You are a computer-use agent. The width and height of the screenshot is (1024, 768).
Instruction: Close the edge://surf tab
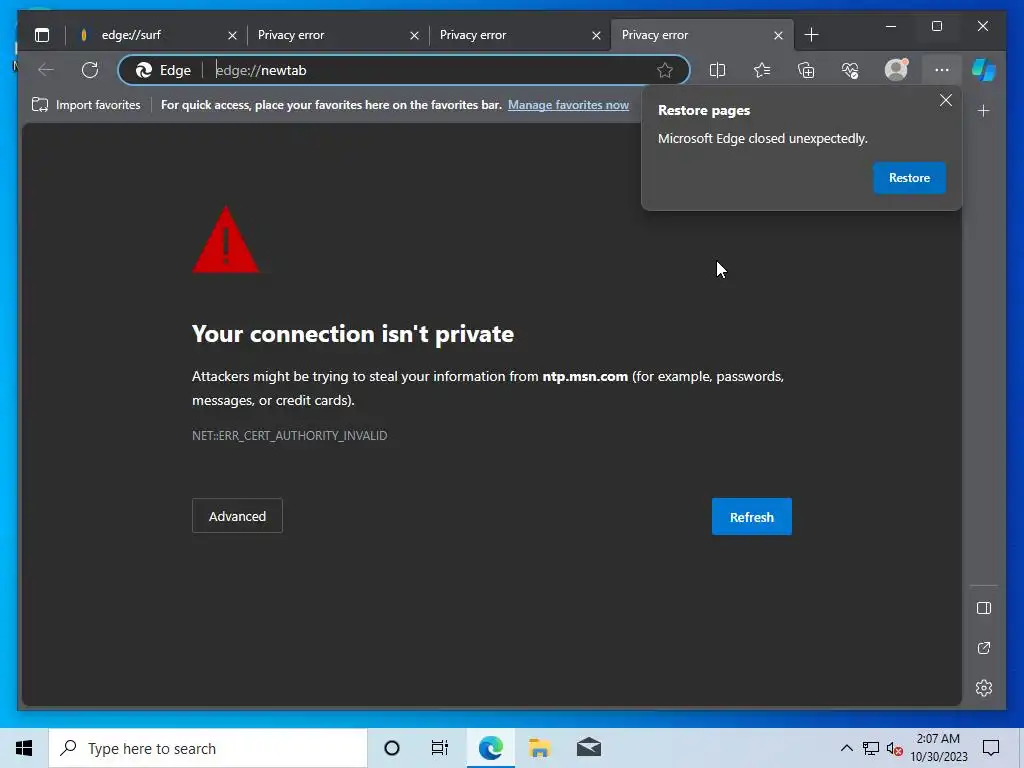[232, 35]
